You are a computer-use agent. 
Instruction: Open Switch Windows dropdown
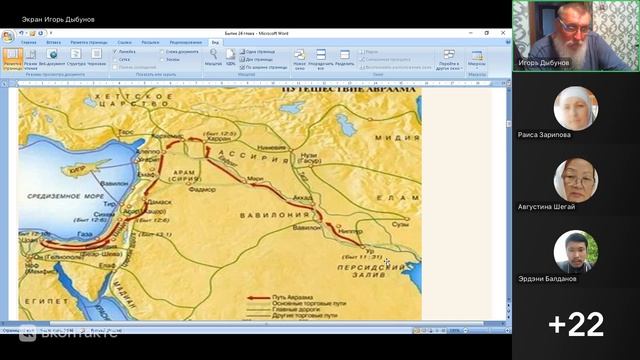(x=449, y=60)
